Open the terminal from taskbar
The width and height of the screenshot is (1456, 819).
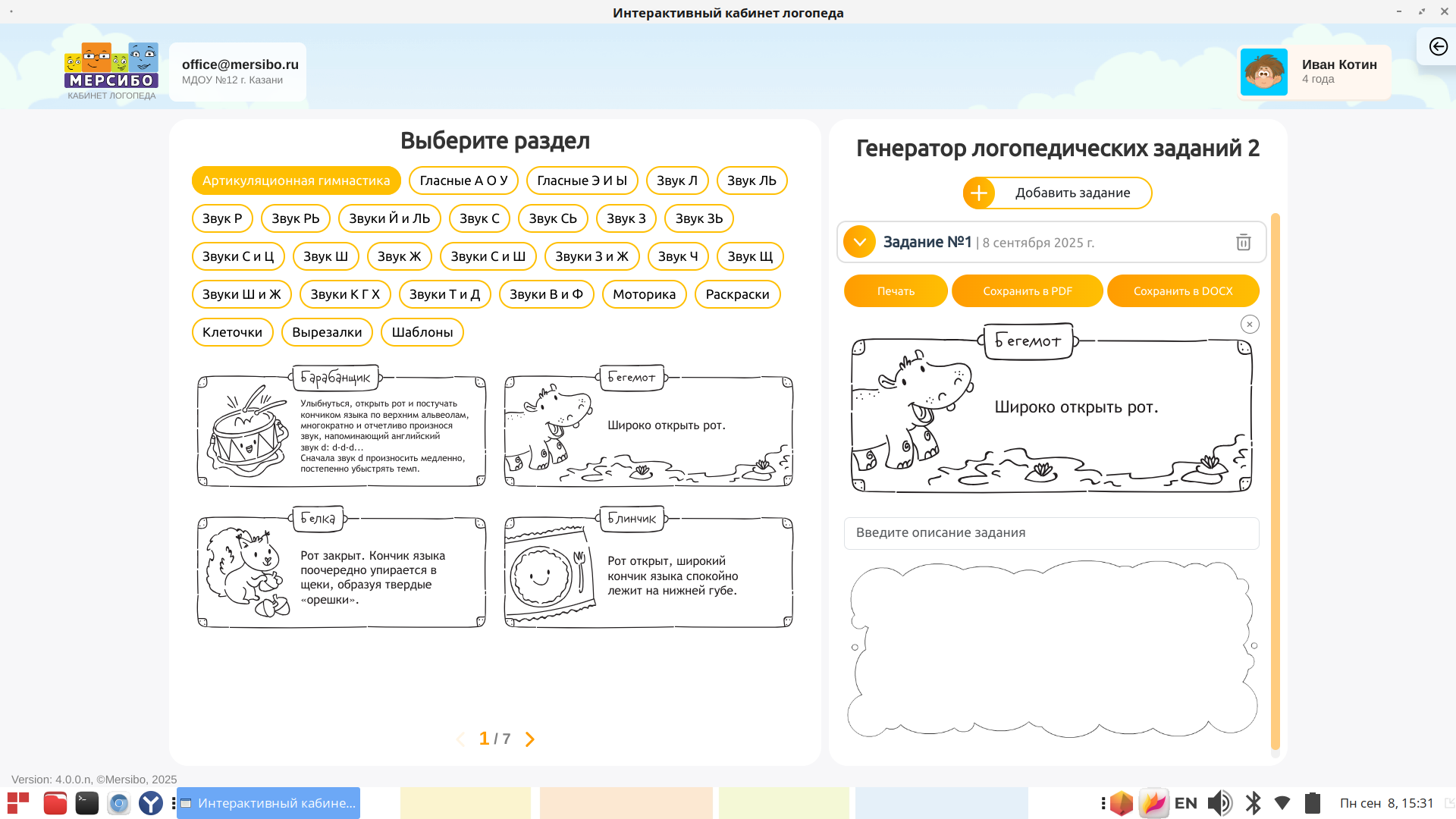tap(87, 803)
